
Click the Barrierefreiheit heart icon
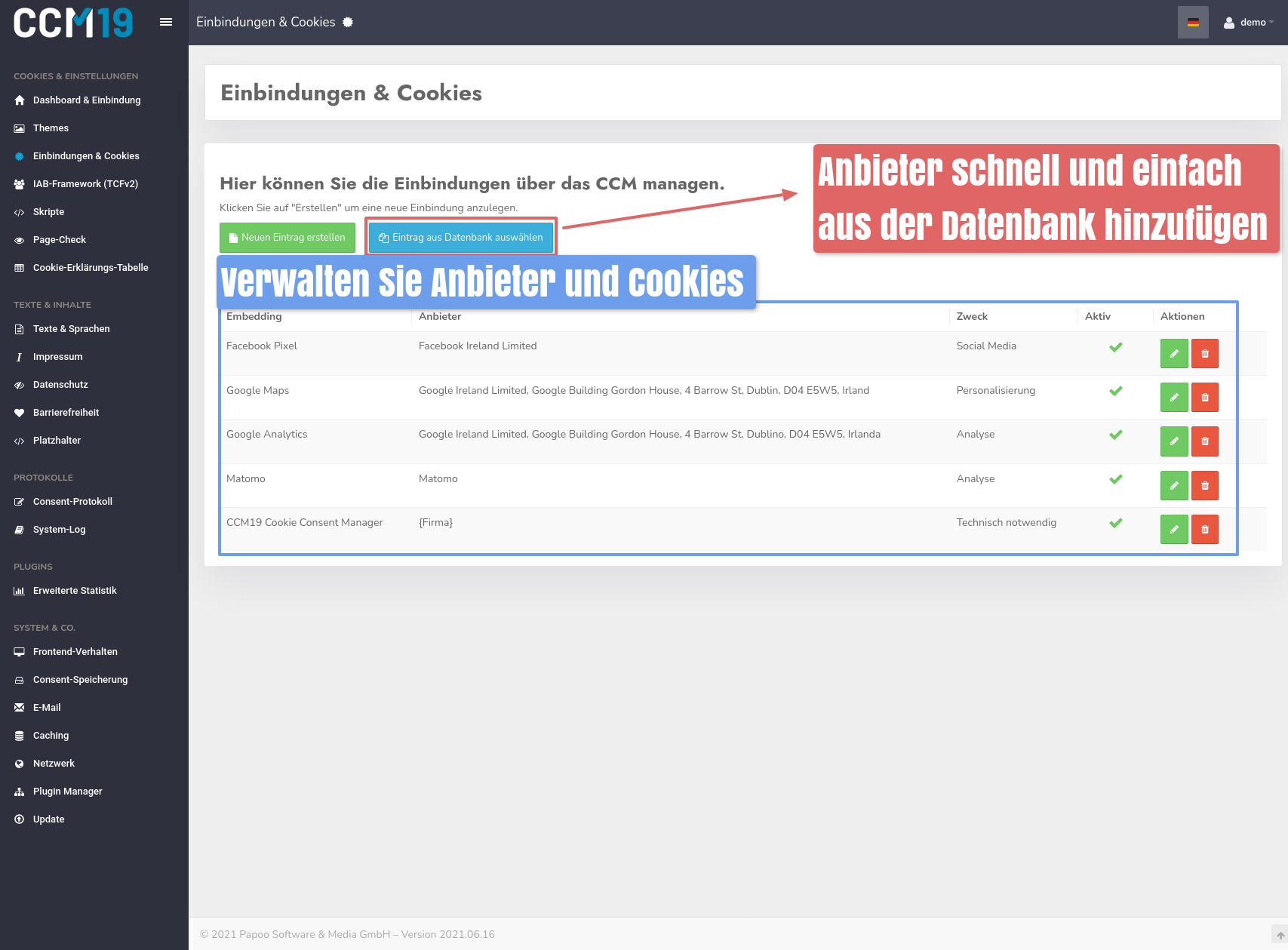pyautogui.click(x=20, y=413)
